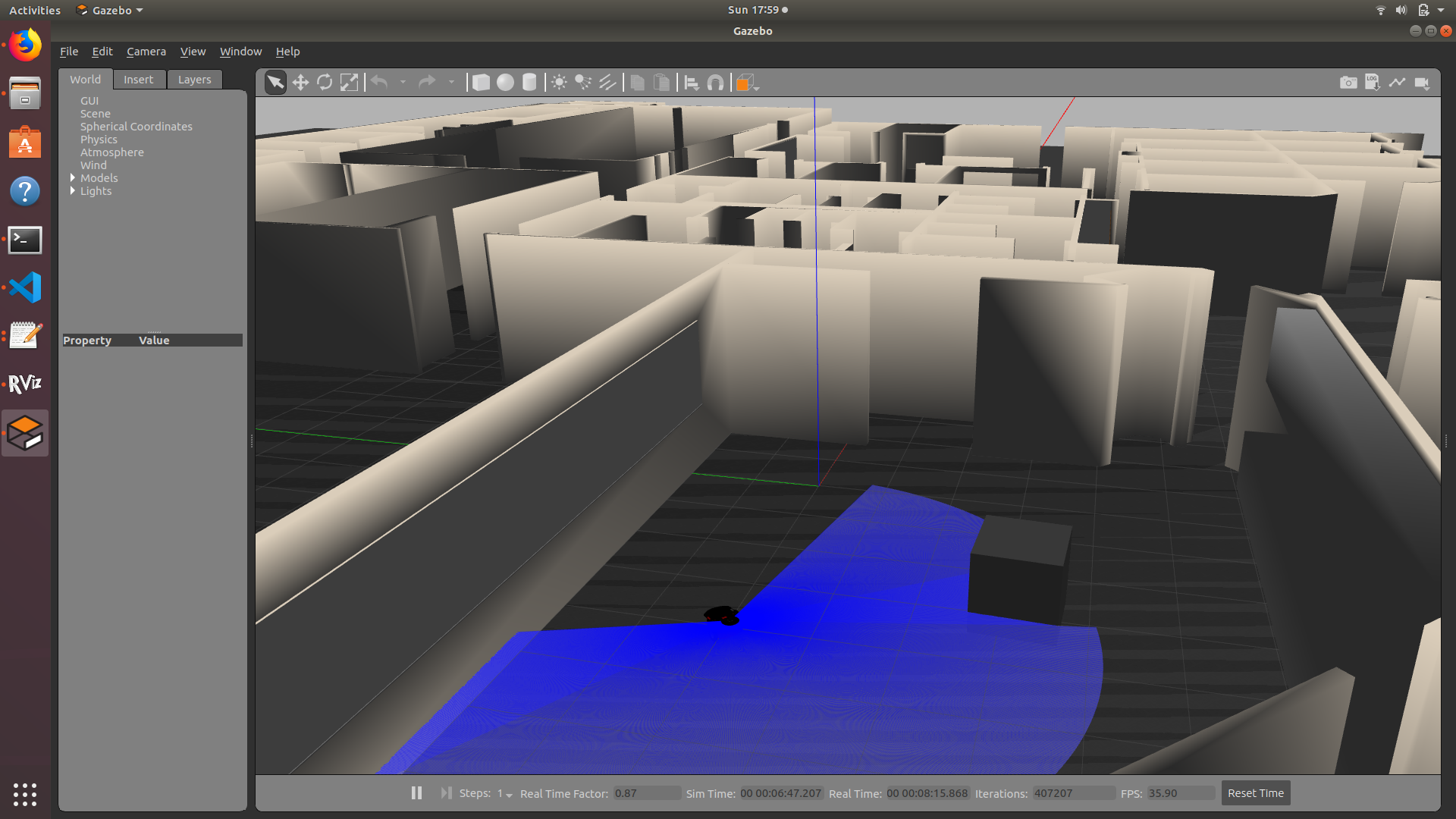Viewport: 1456px width, 819px height.
Task: Select the scale mode tool
Action: (x=349, y=83)
